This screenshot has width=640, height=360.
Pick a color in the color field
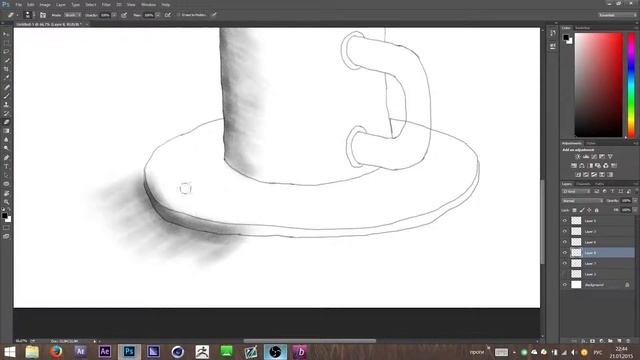click(598, 85)
